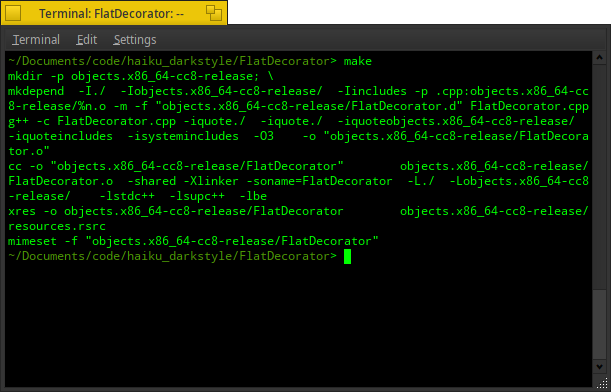
Task: Click the 'Terminal: FlatDecorator: --' title tab
Action: [114, 13]
